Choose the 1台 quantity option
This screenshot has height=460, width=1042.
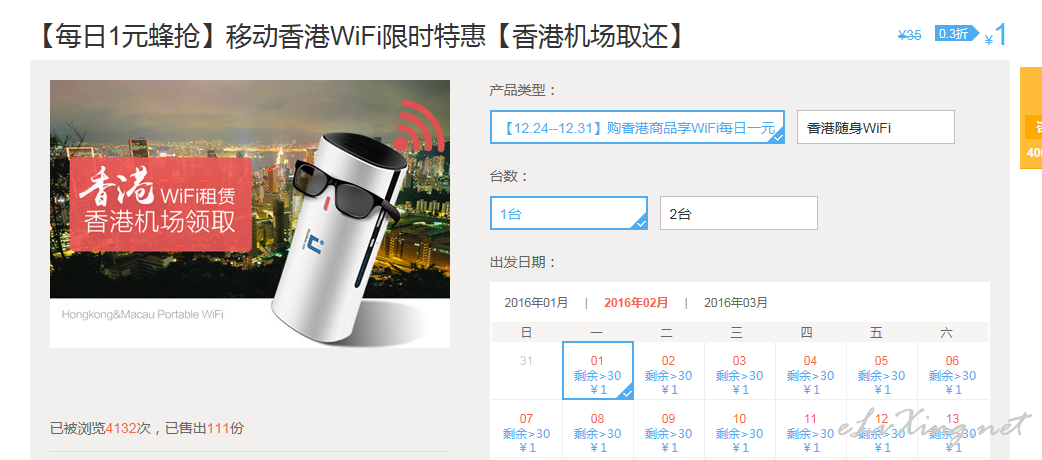[x=569, y=213]
